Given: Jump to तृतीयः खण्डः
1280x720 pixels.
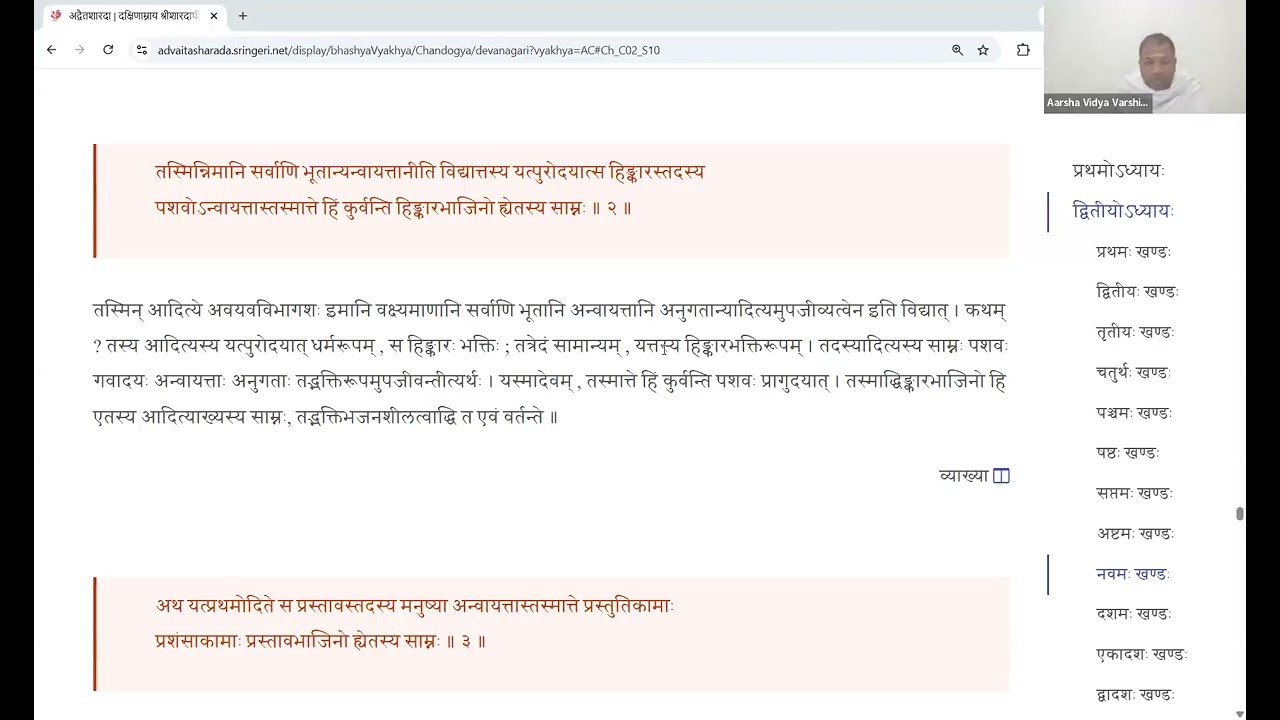Looking at the screenshot, I should [1135, 332].
